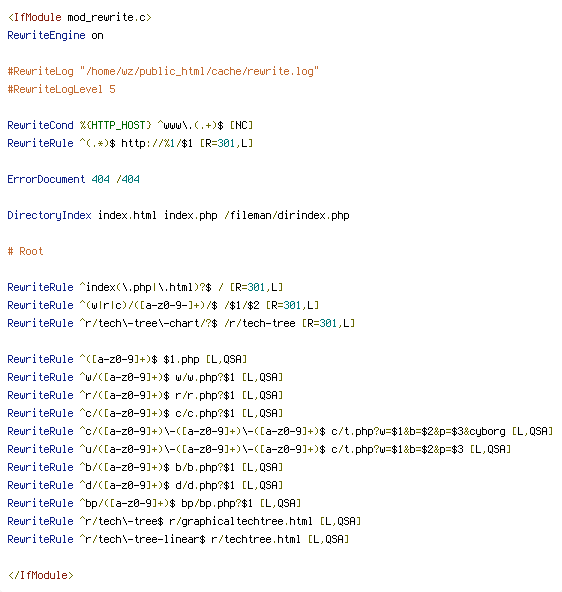Click the # Root comment
Viewport: 562px width, 592px height.
(x=25, y=251)
